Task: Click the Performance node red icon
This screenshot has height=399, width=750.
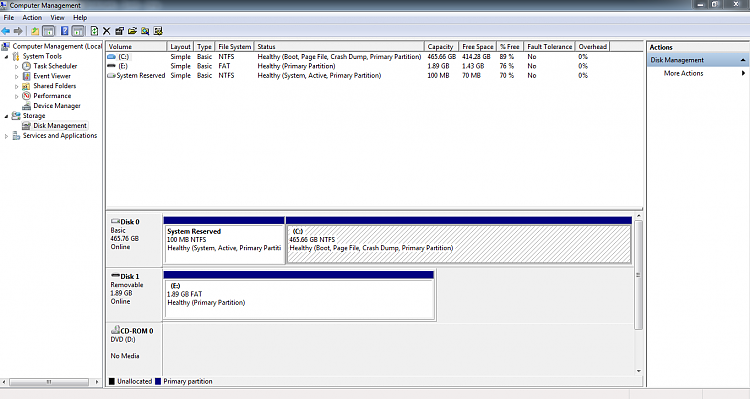Action: tap(26, 96)
